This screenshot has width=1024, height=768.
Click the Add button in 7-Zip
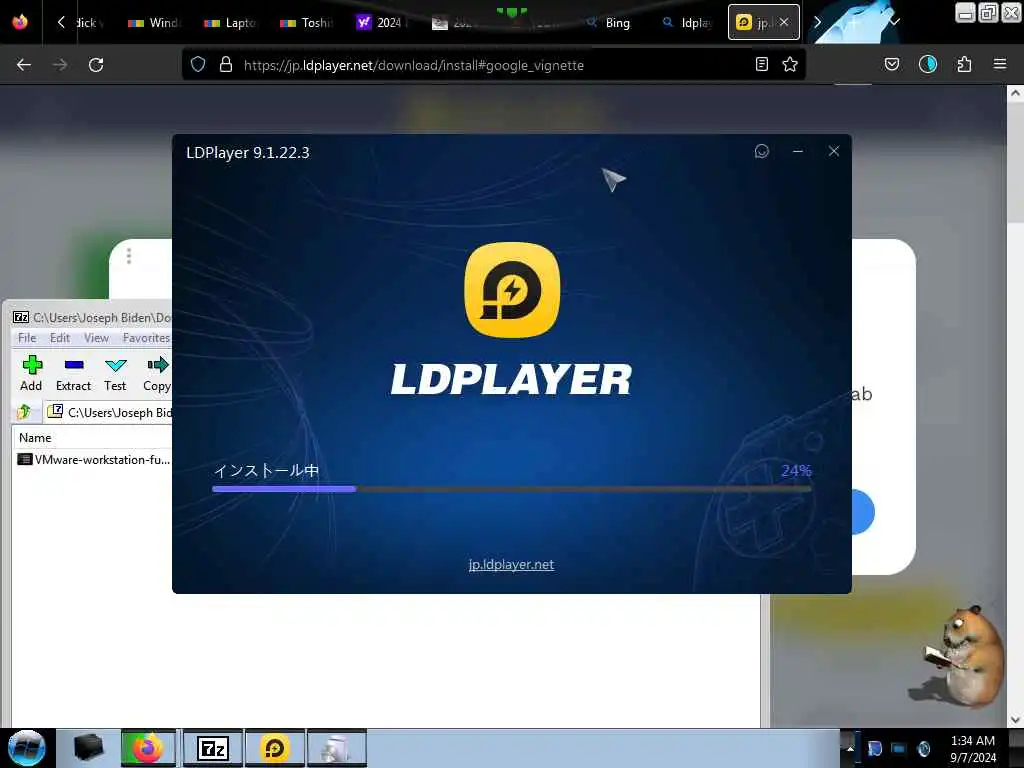[31, 374]
